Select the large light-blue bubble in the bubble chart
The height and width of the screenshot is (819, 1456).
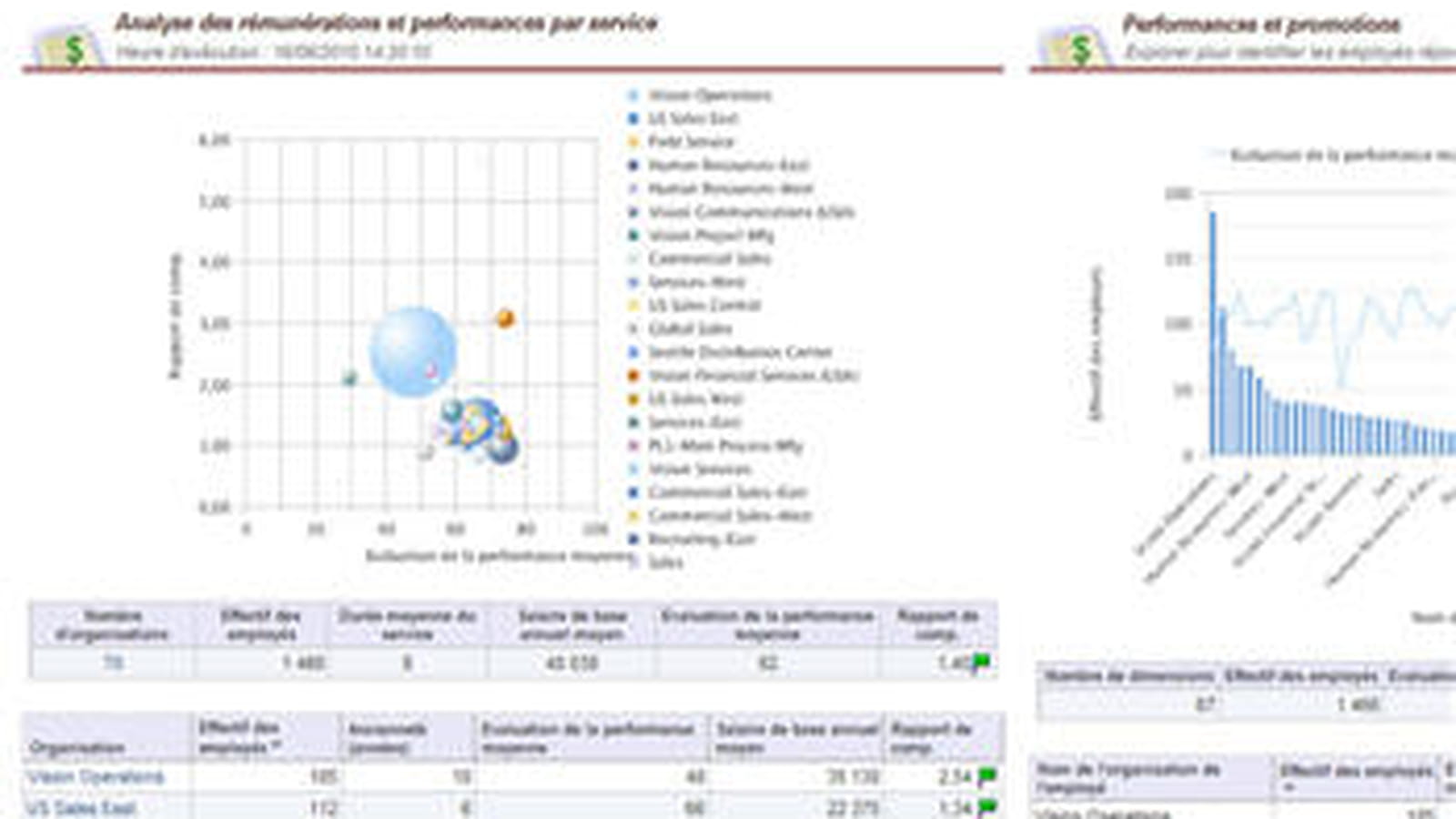point(412,351)
